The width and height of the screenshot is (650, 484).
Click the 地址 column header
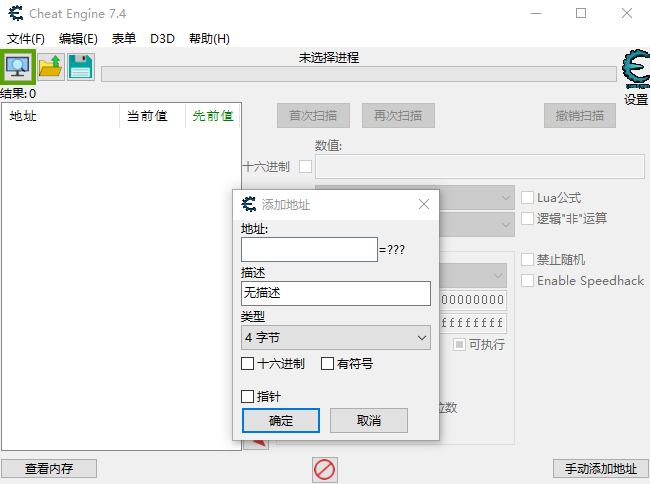(61, 116)
